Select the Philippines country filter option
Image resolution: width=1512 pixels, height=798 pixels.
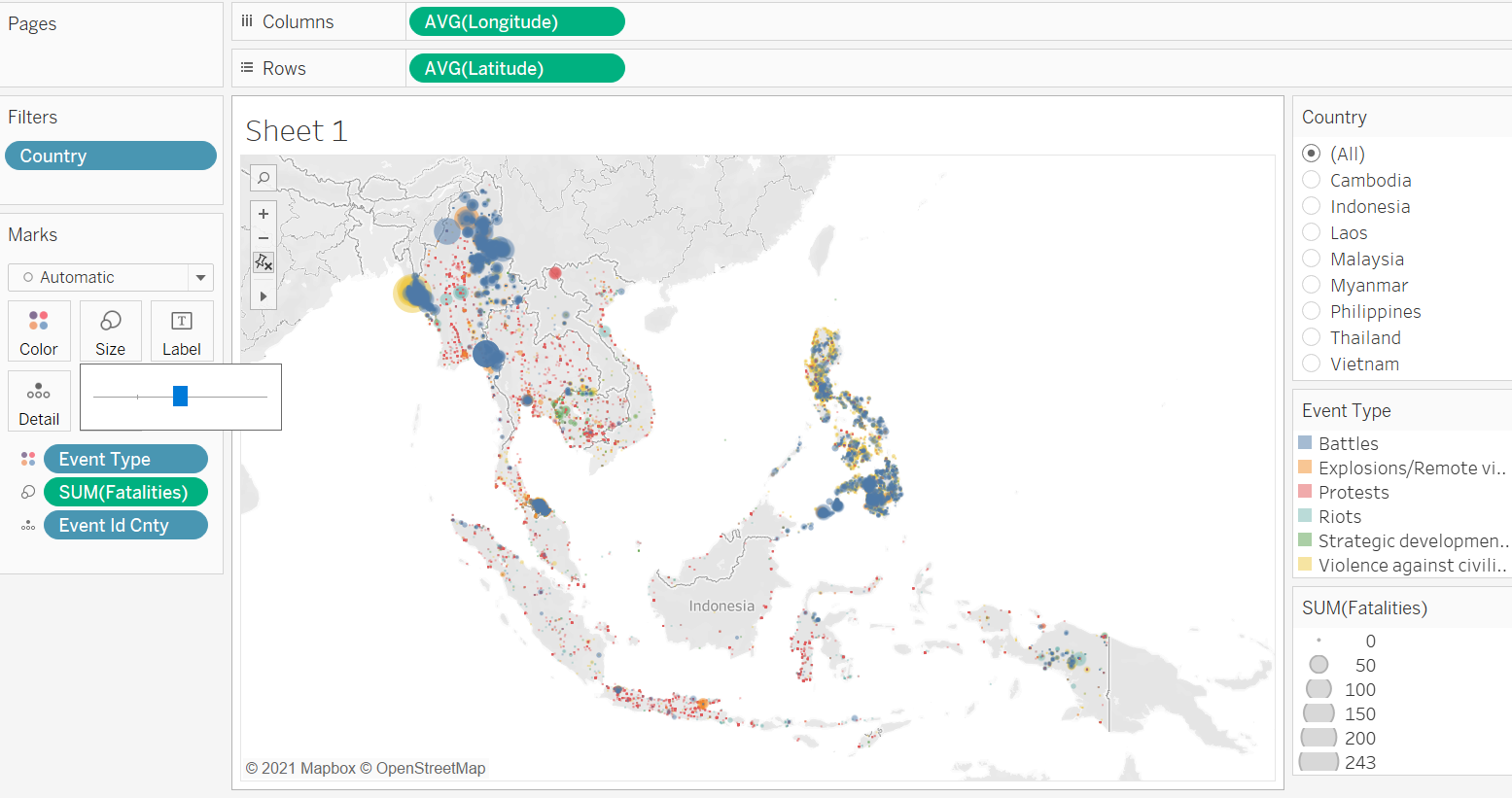[x=1312, y=311]
